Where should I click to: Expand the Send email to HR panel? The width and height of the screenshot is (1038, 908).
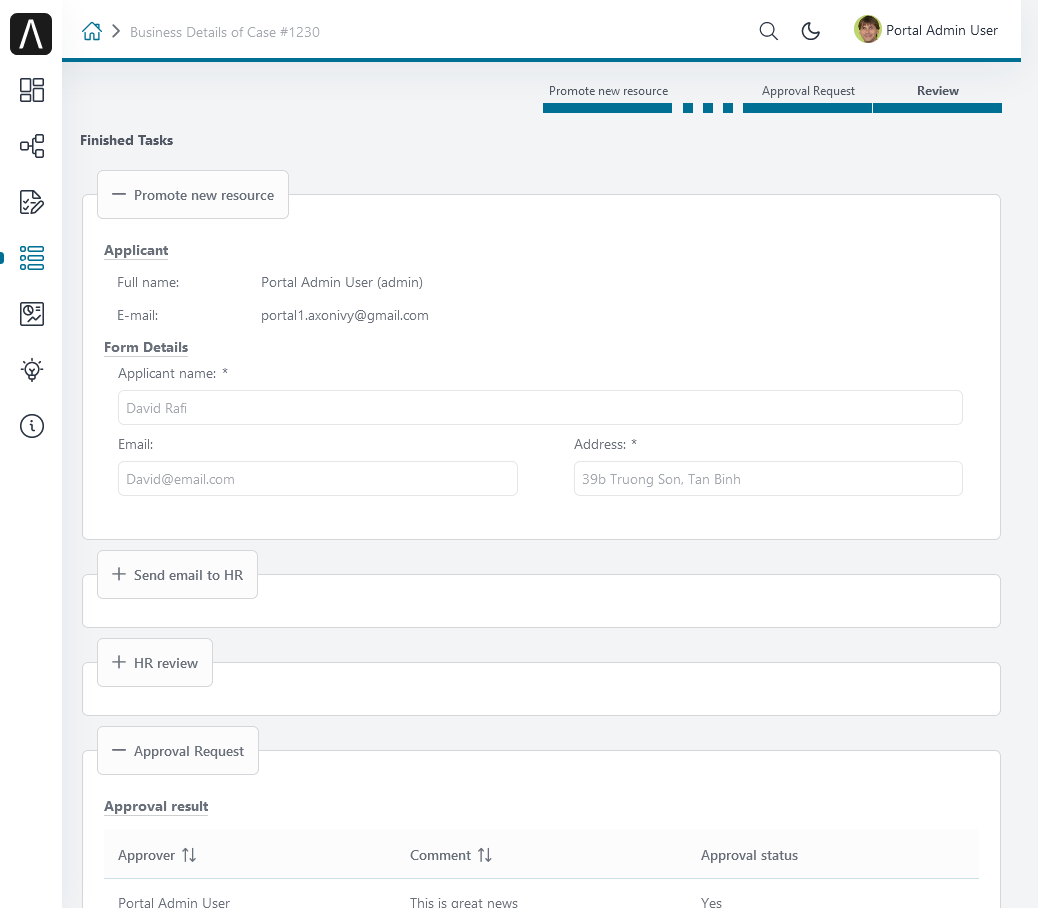[177, 574]
